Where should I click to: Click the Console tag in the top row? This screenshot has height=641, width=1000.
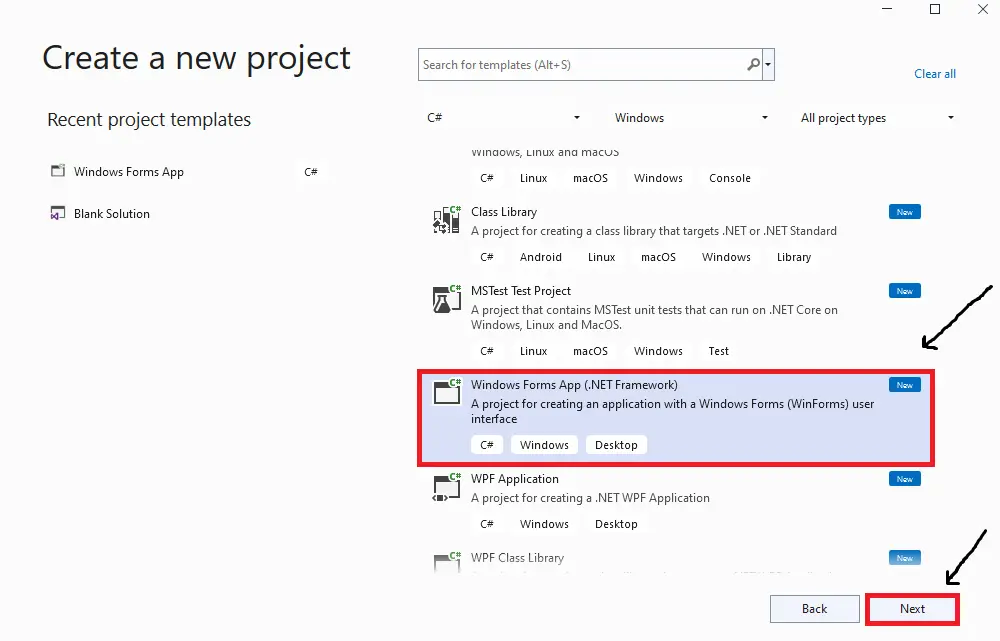(730, 178)
